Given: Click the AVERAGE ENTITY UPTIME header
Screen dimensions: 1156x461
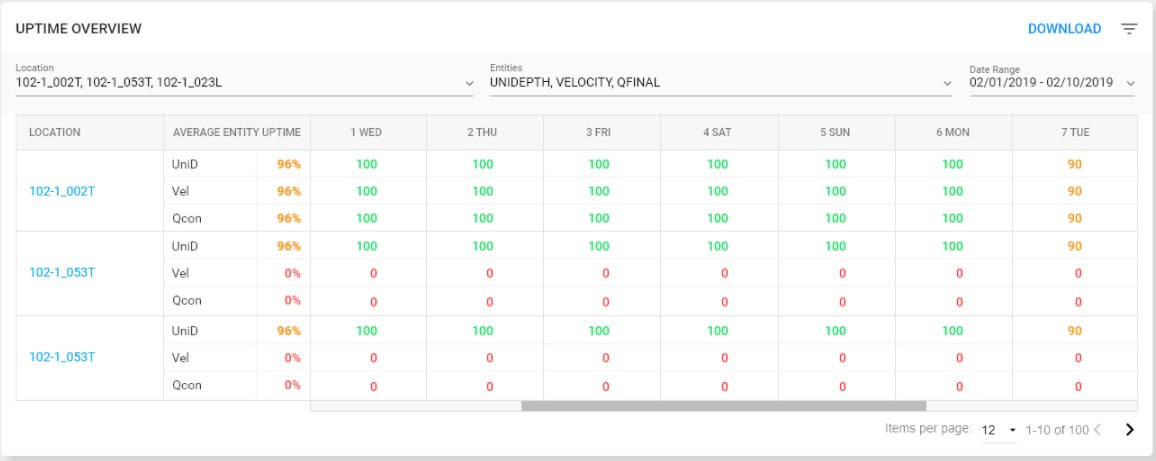Looking at the screenshot, I should tap(236, 132).
